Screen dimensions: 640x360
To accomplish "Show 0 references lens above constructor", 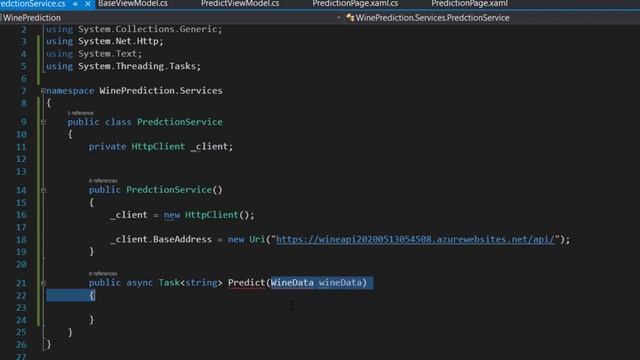I will point(103,180).
